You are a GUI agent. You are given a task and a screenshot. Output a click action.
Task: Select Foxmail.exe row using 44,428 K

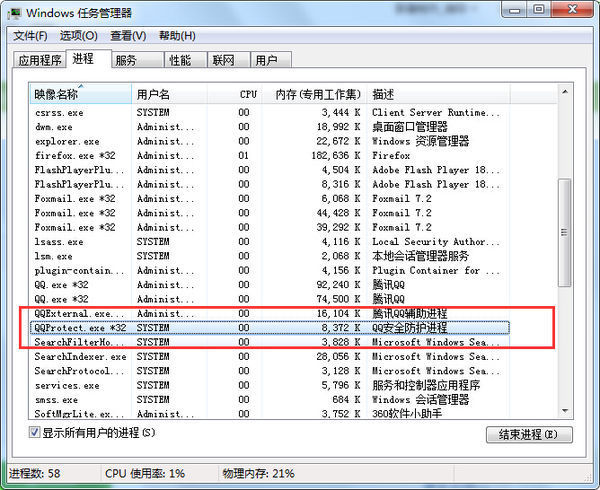[270, 213]
